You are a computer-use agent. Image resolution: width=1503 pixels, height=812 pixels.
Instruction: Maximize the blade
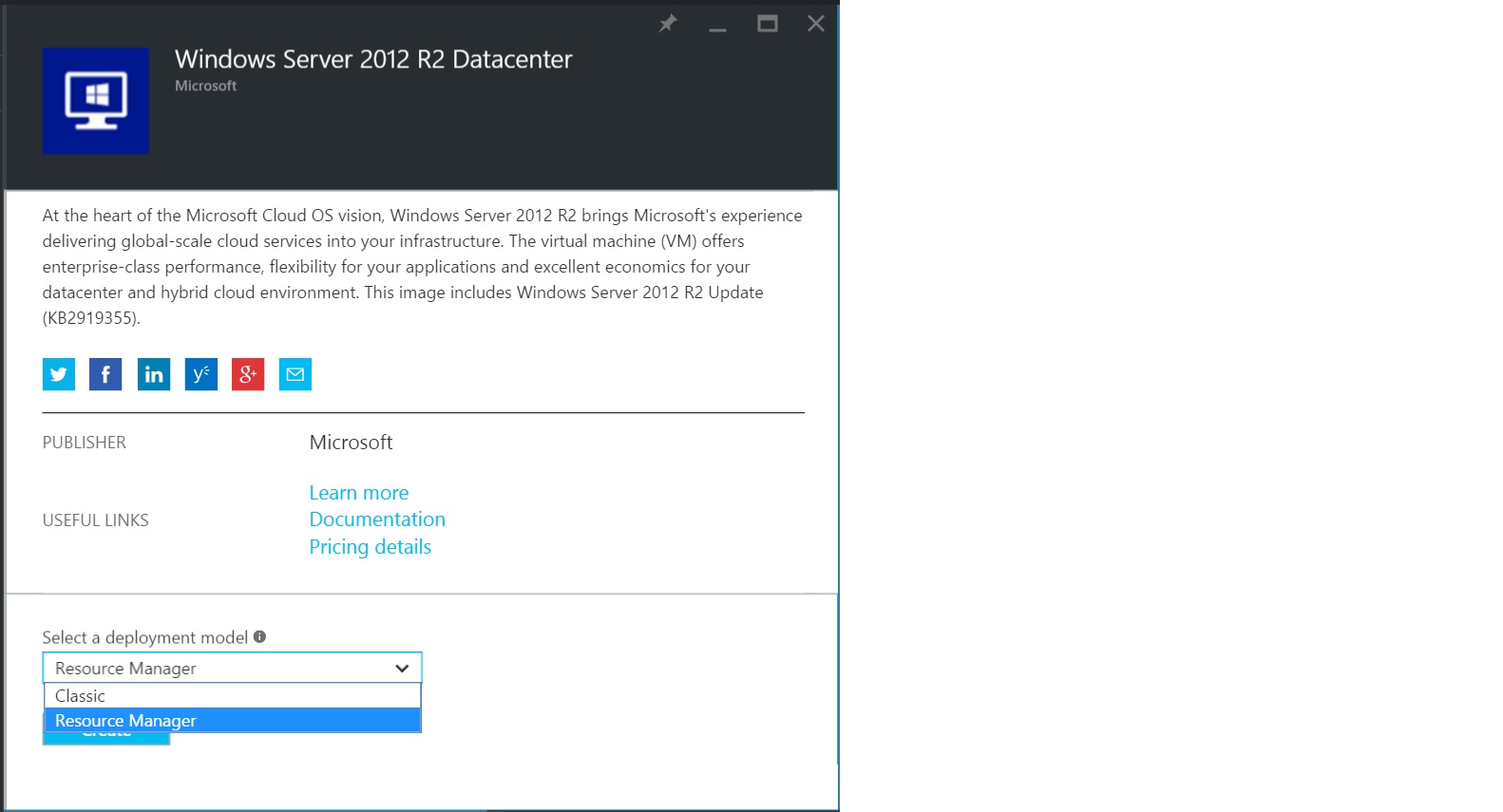tap(767, 24)
